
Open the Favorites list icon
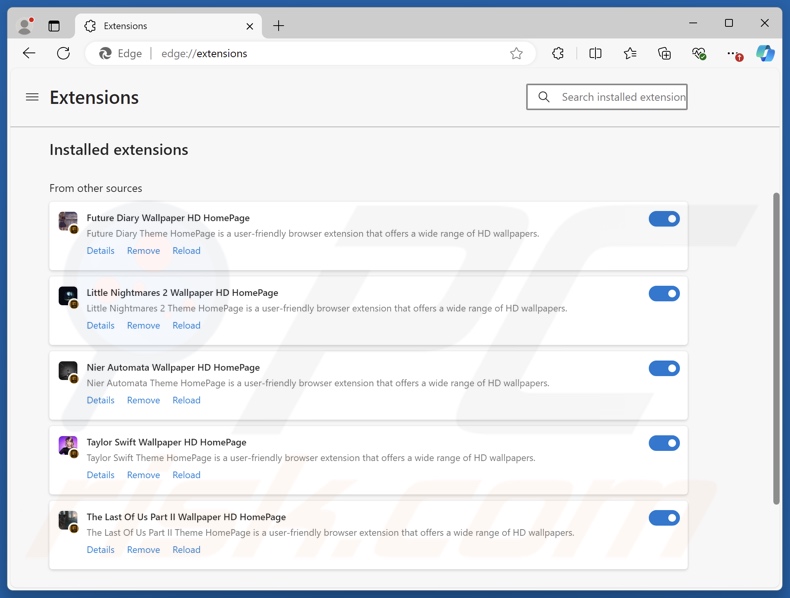pyautogui.click(x=630, y=54)
